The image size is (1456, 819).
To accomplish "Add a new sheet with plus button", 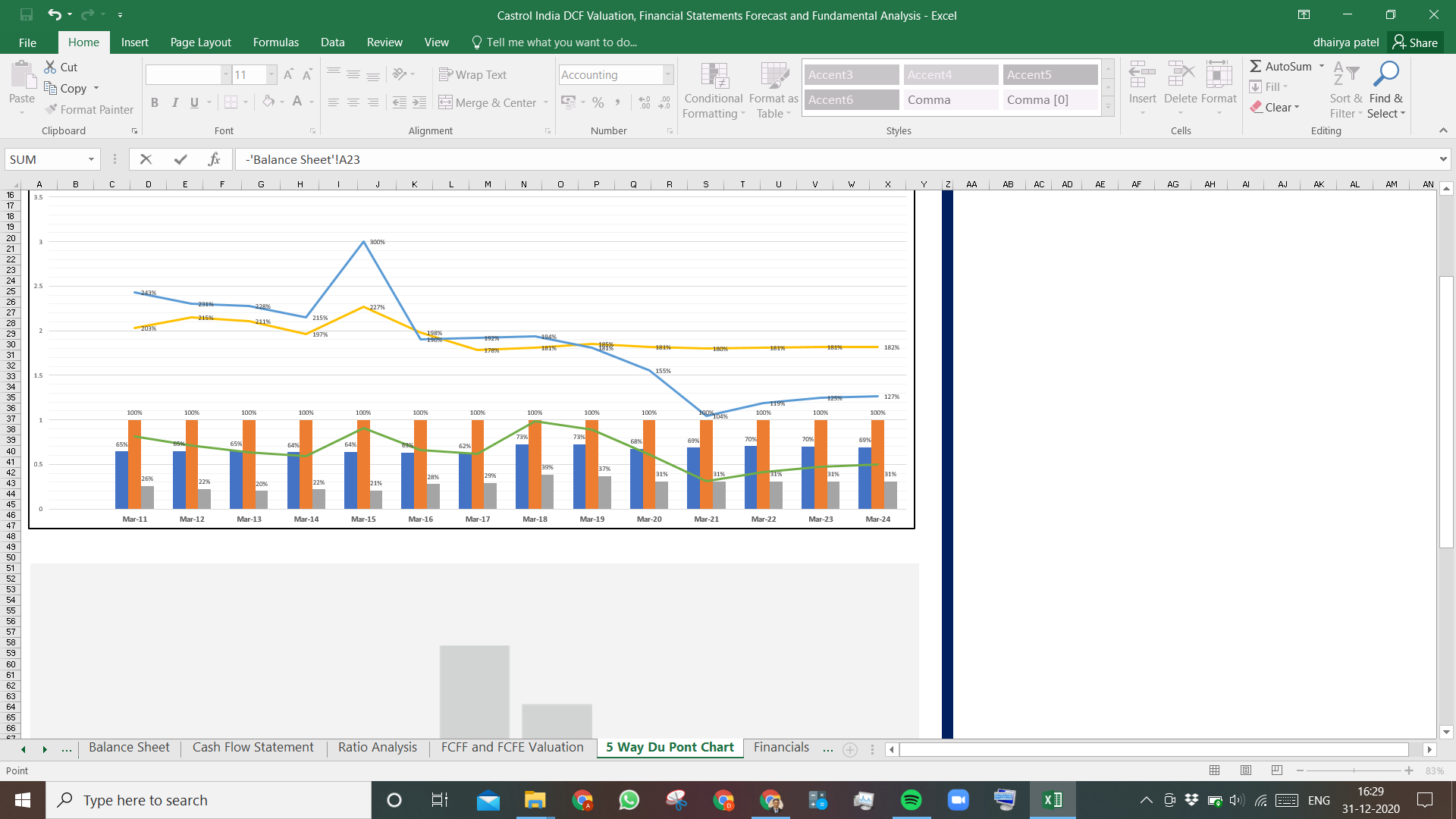I will [850, 749].
